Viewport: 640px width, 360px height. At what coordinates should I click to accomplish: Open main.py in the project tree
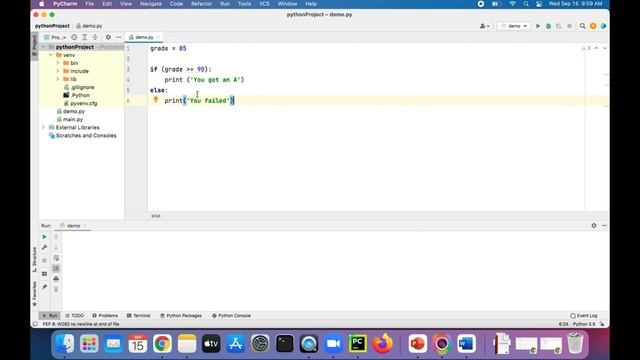coord(70,119)
